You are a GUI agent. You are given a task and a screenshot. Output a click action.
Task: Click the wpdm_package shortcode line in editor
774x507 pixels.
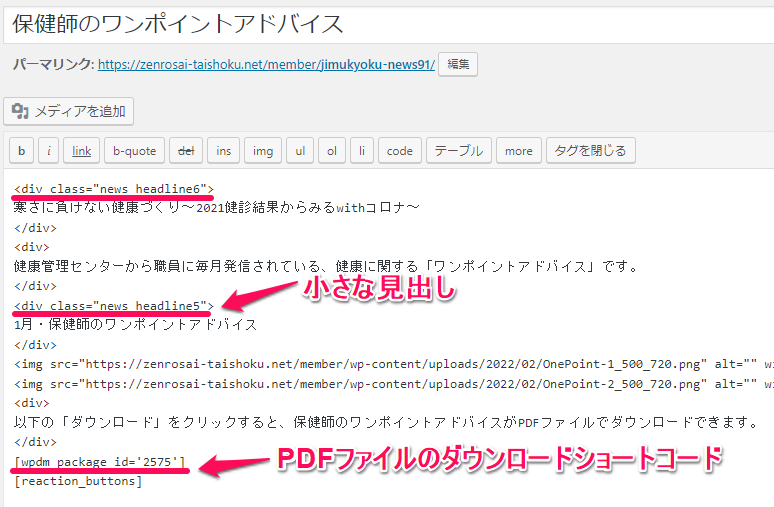click(100, 462)
